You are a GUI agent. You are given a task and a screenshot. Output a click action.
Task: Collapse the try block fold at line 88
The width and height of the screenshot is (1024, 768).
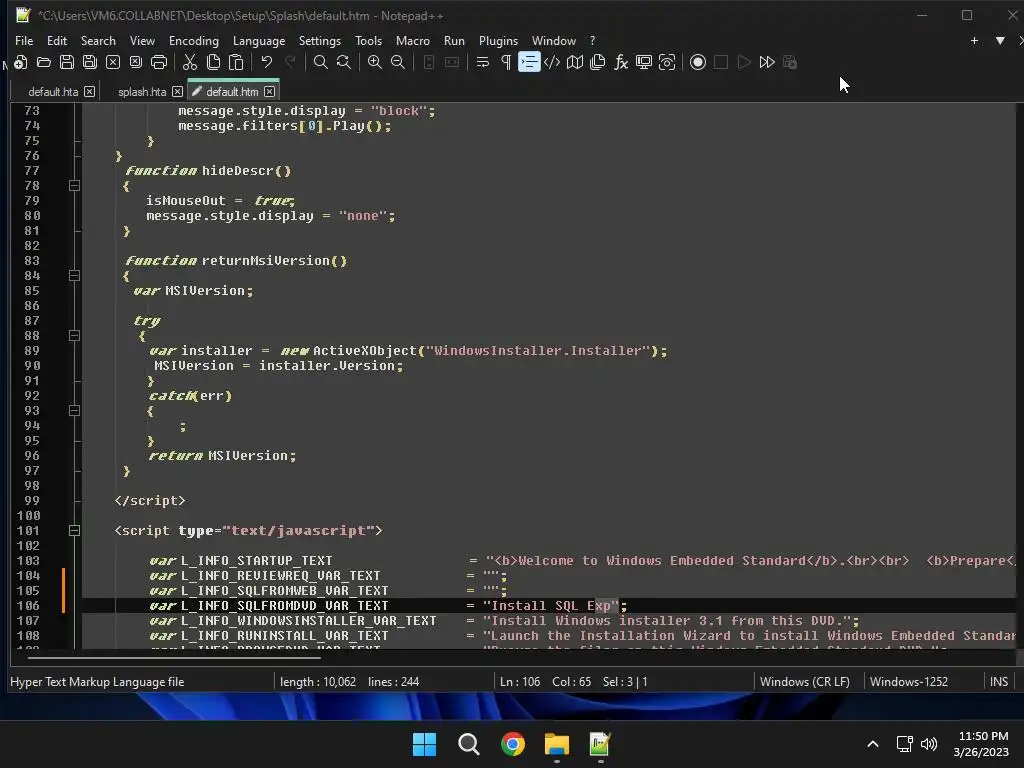pos(74,336)
